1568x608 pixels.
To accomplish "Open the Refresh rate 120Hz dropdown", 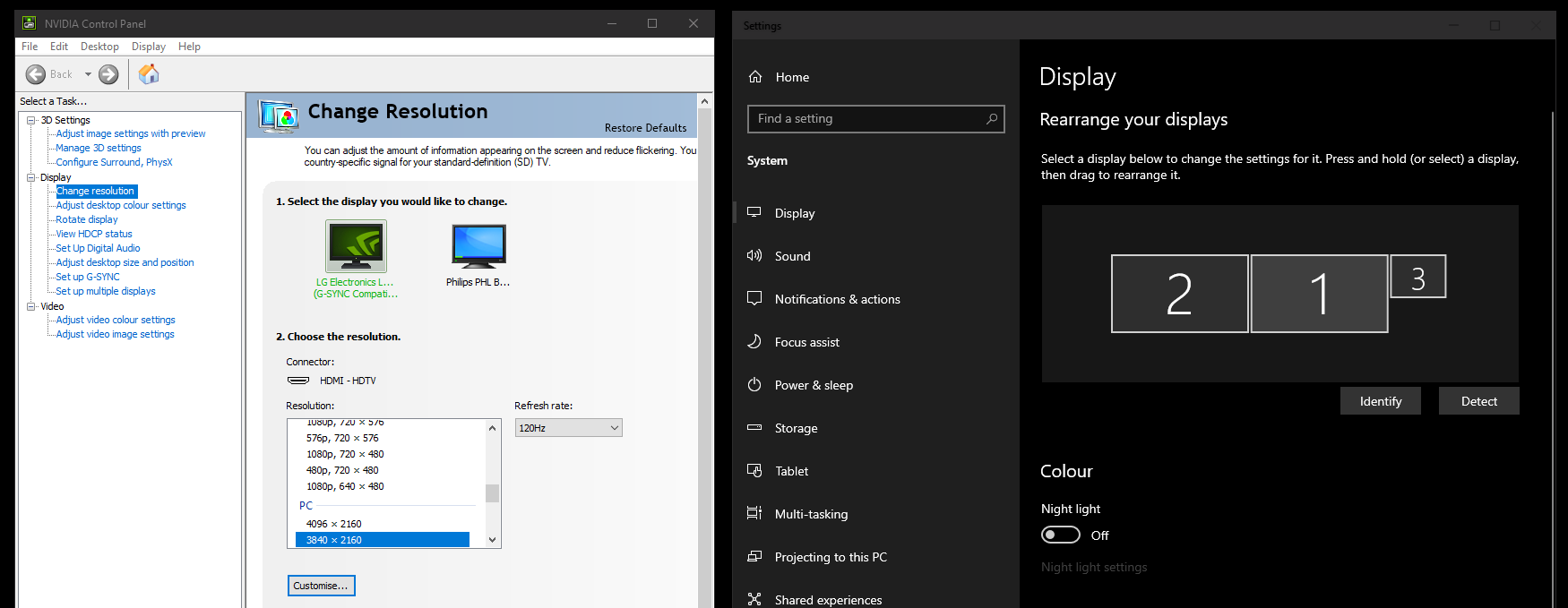I will pos(568,428).
